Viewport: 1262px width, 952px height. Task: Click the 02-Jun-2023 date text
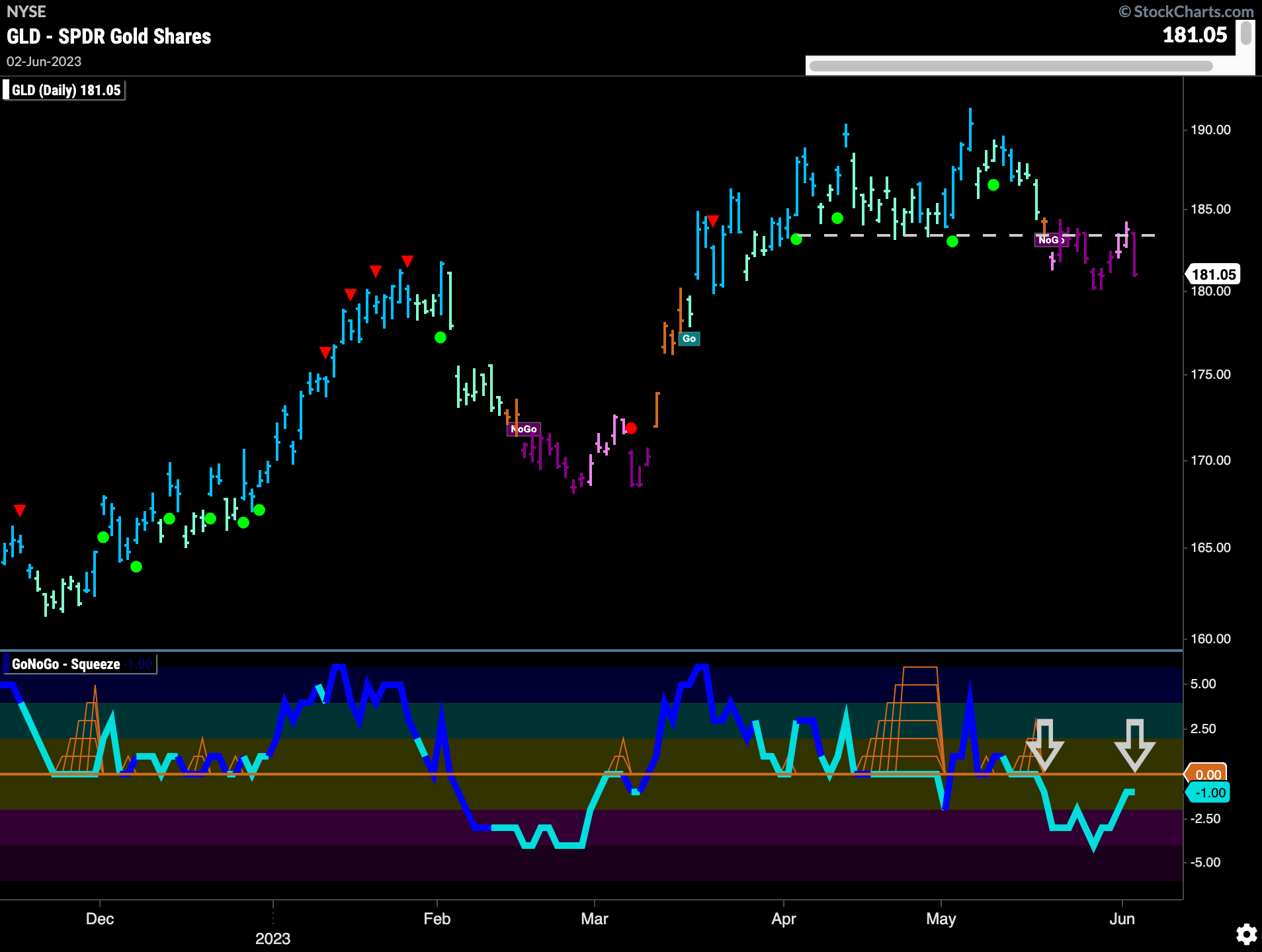44,61
